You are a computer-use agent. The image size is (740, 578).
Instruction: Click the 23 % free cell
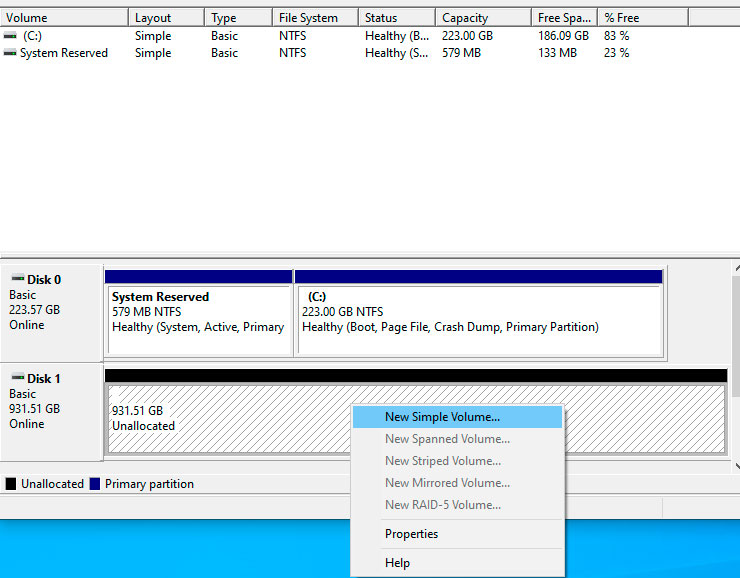[616, 53]
